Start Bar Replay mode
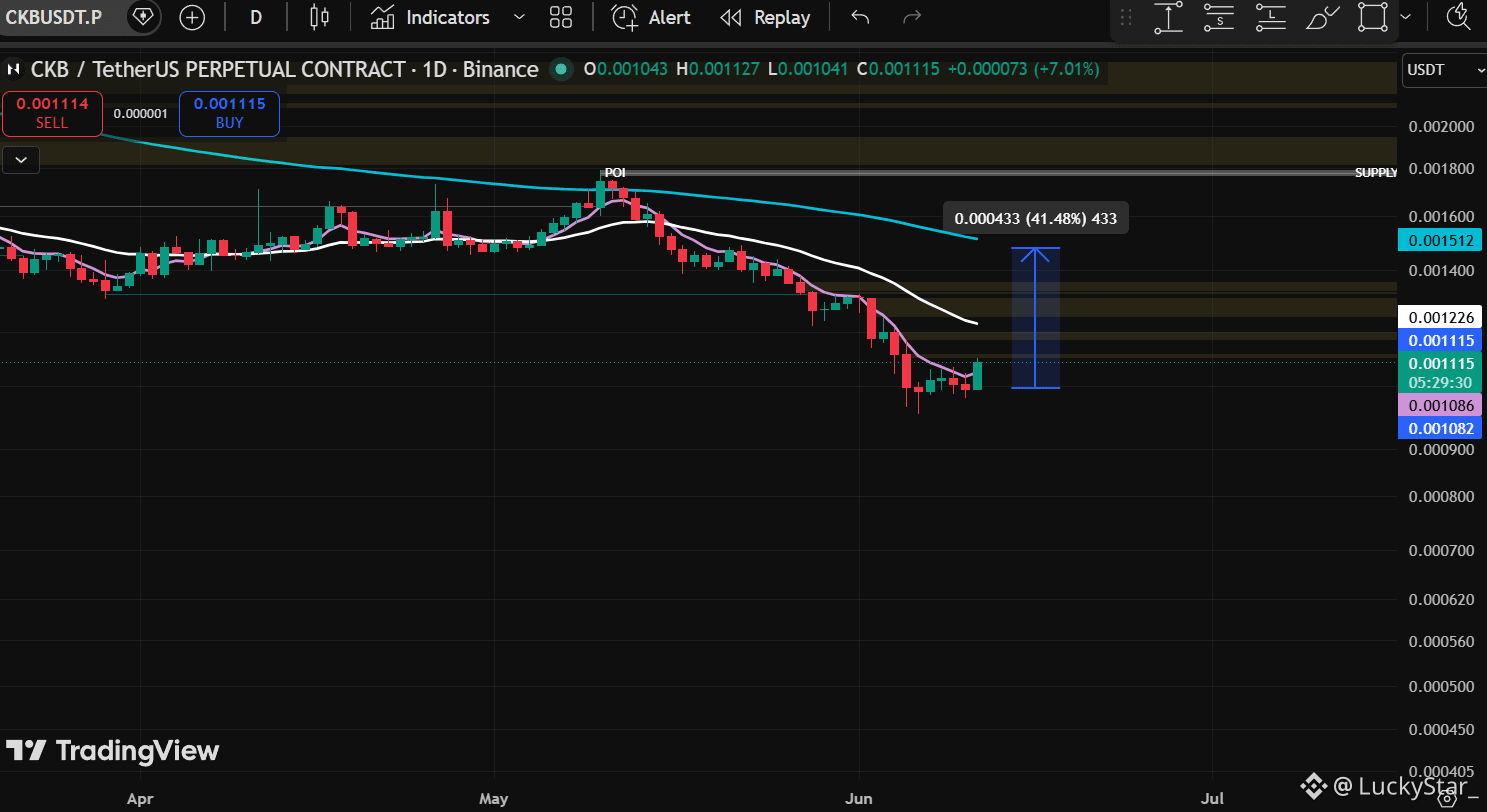 765,17
